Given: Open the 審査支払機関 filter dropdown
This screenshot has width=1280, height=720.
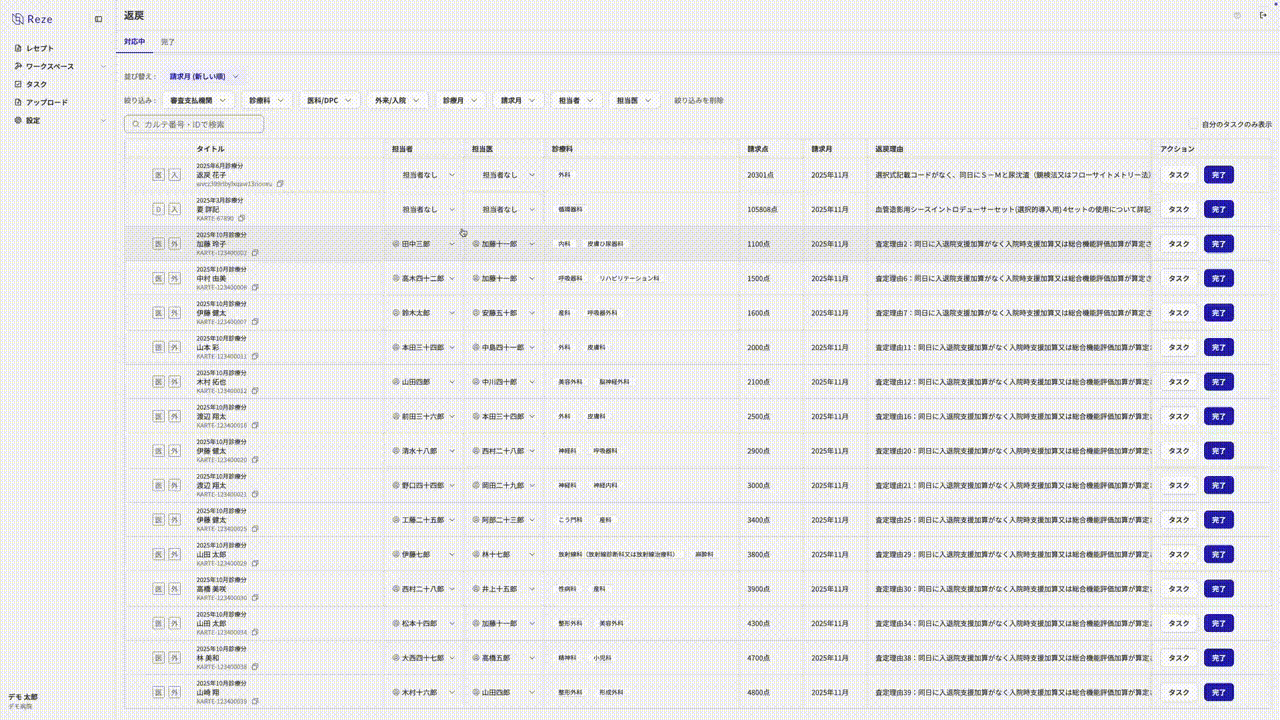Looking at the screenshot, I should click(199, 100).
